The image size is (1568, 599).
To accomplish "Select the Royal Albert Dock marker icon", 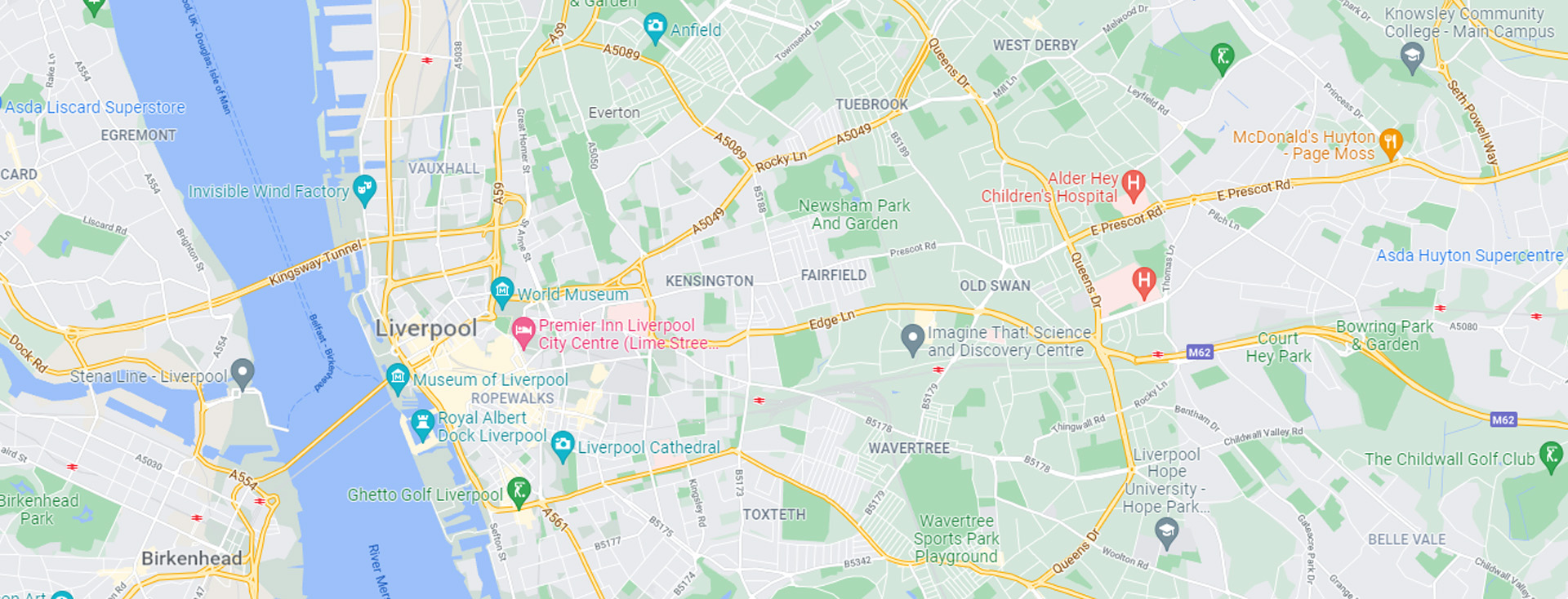I will tap(422, 424).
